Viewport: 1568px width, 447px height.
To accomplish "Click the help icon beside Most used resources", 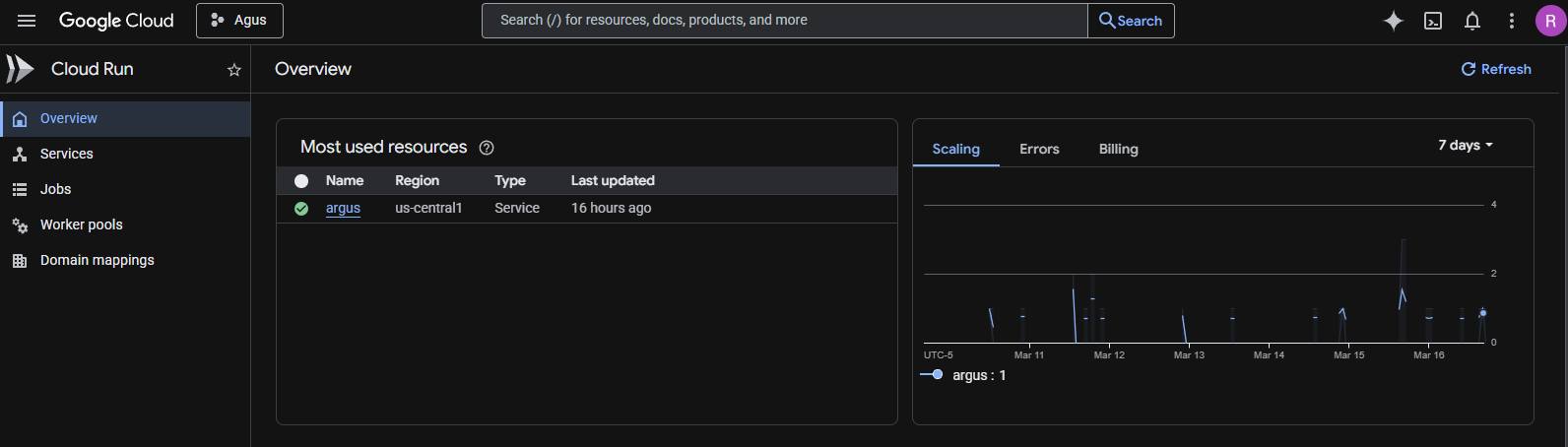I will click(x=487, y=148).
